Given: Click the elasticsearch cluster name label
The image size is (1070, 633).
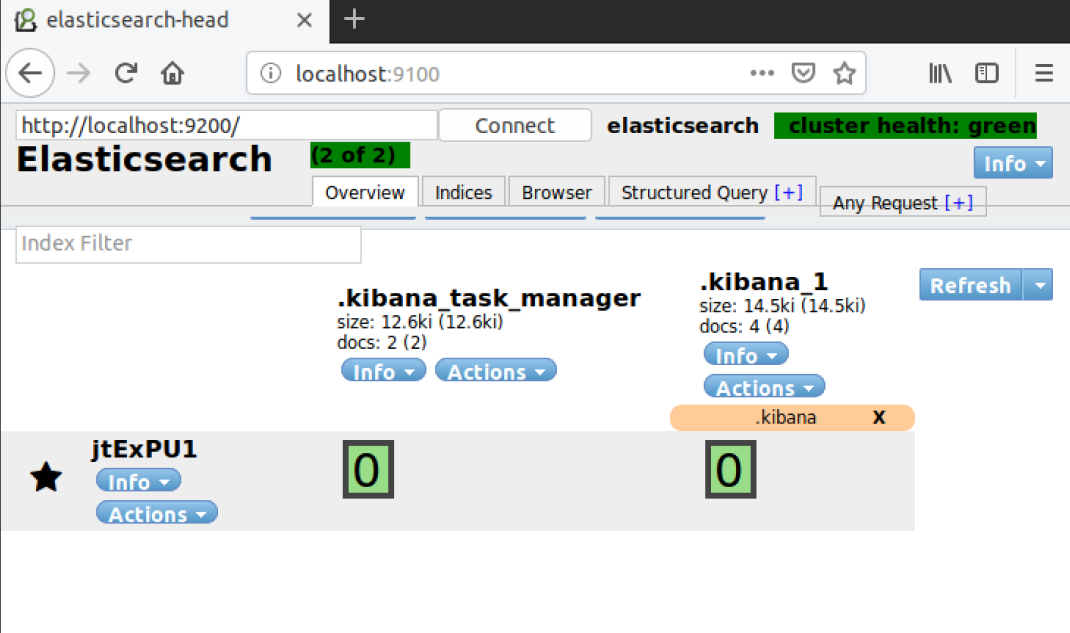Looking at the screenshot, I should pos(682,126).
